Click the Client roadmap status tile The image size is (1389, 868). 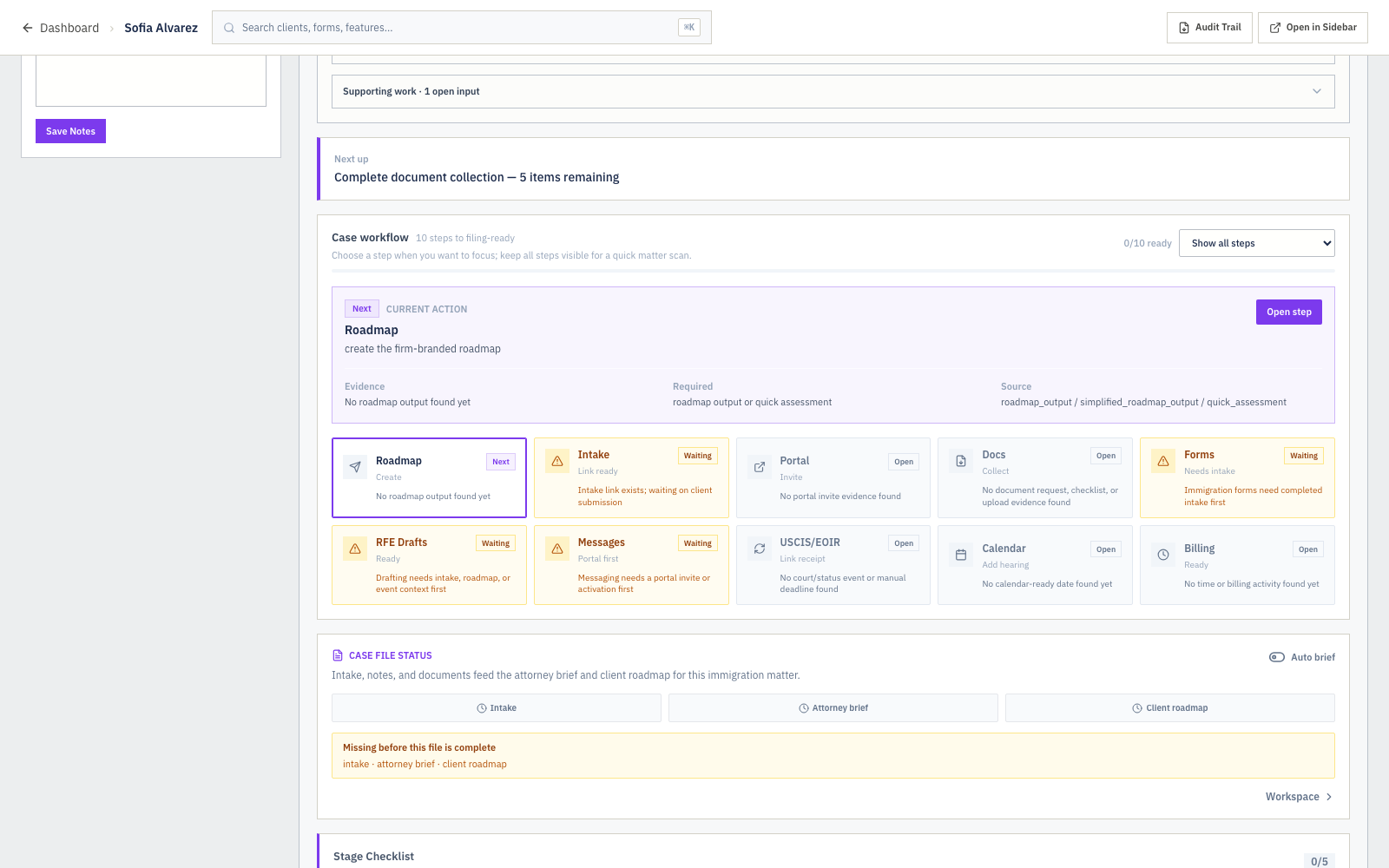(x=1170, y=707)
